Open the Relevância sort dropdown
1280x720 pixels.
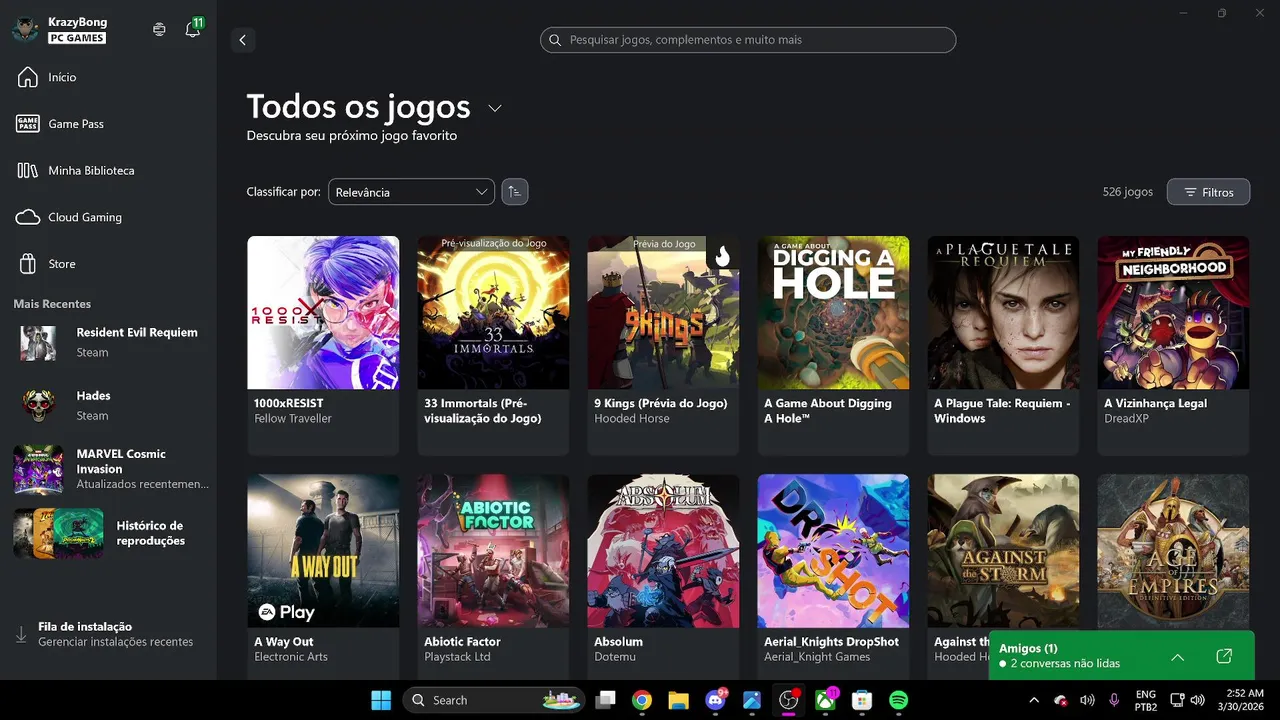point(411,192)
